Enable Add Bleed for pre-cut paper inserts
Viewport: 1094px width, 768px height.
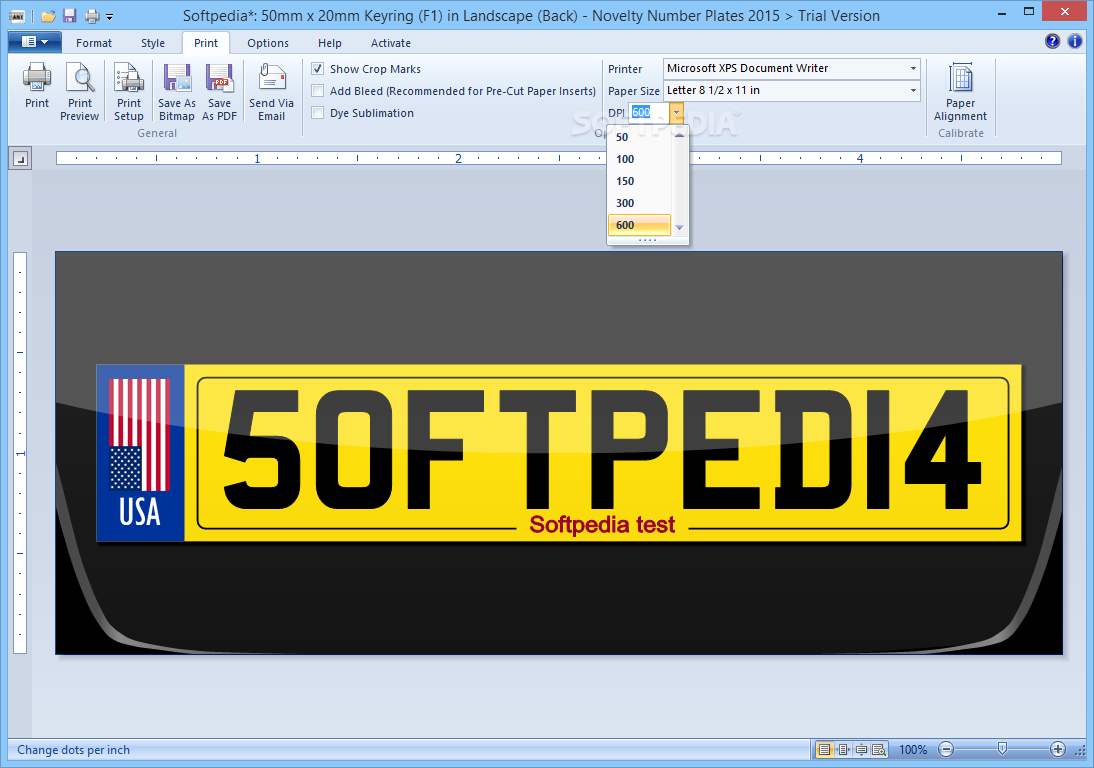[x=317, y=91]
